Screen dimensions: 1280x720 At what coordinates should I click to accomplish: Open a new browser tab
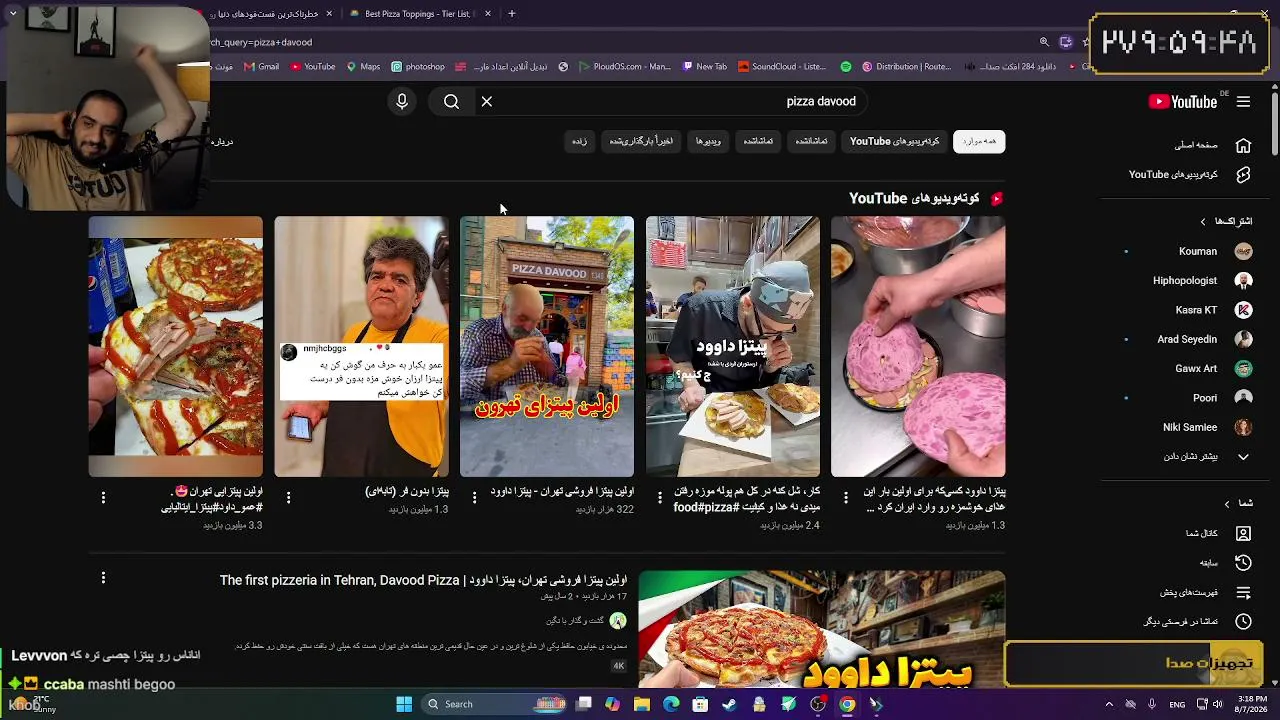point(512,14)
